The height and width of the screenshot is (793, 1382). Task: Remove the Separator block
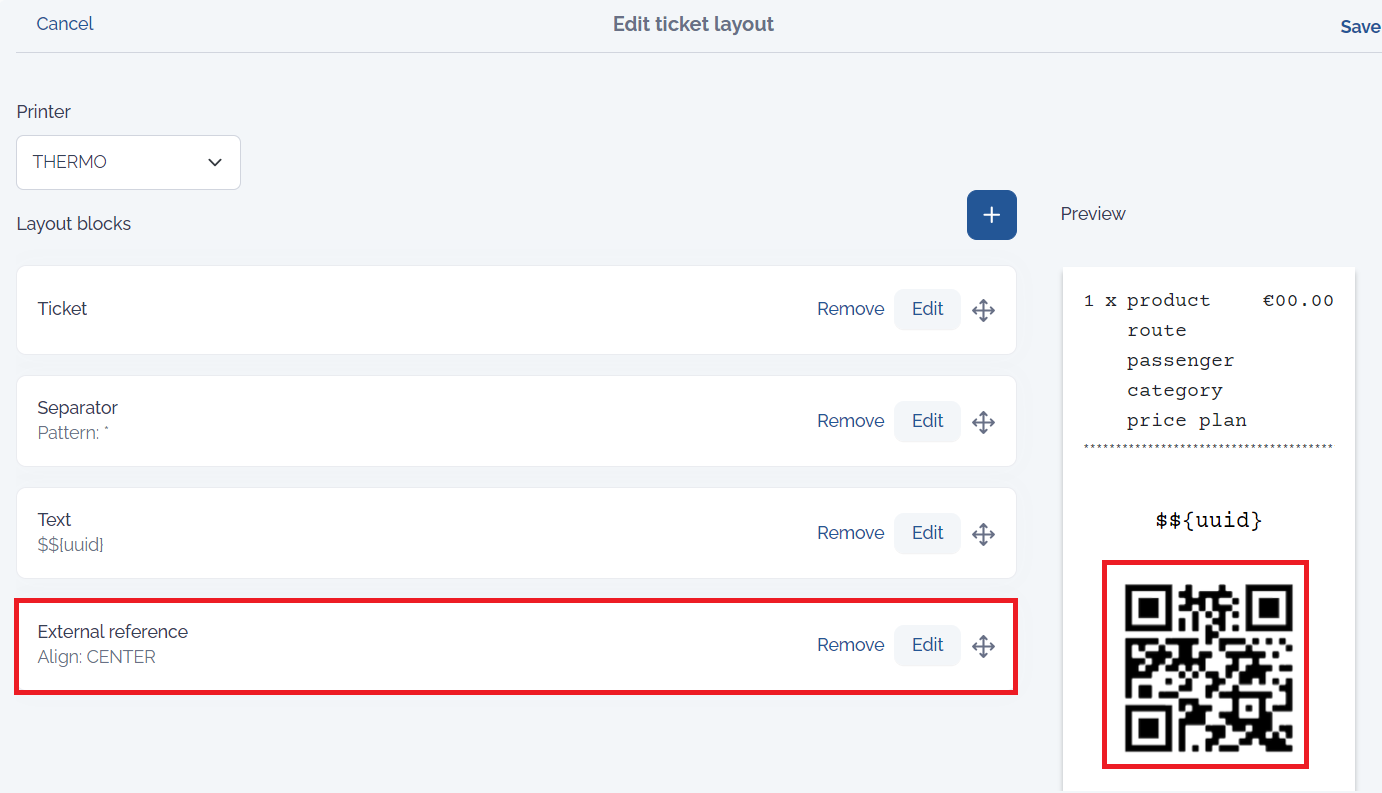[x=850, y=421]
